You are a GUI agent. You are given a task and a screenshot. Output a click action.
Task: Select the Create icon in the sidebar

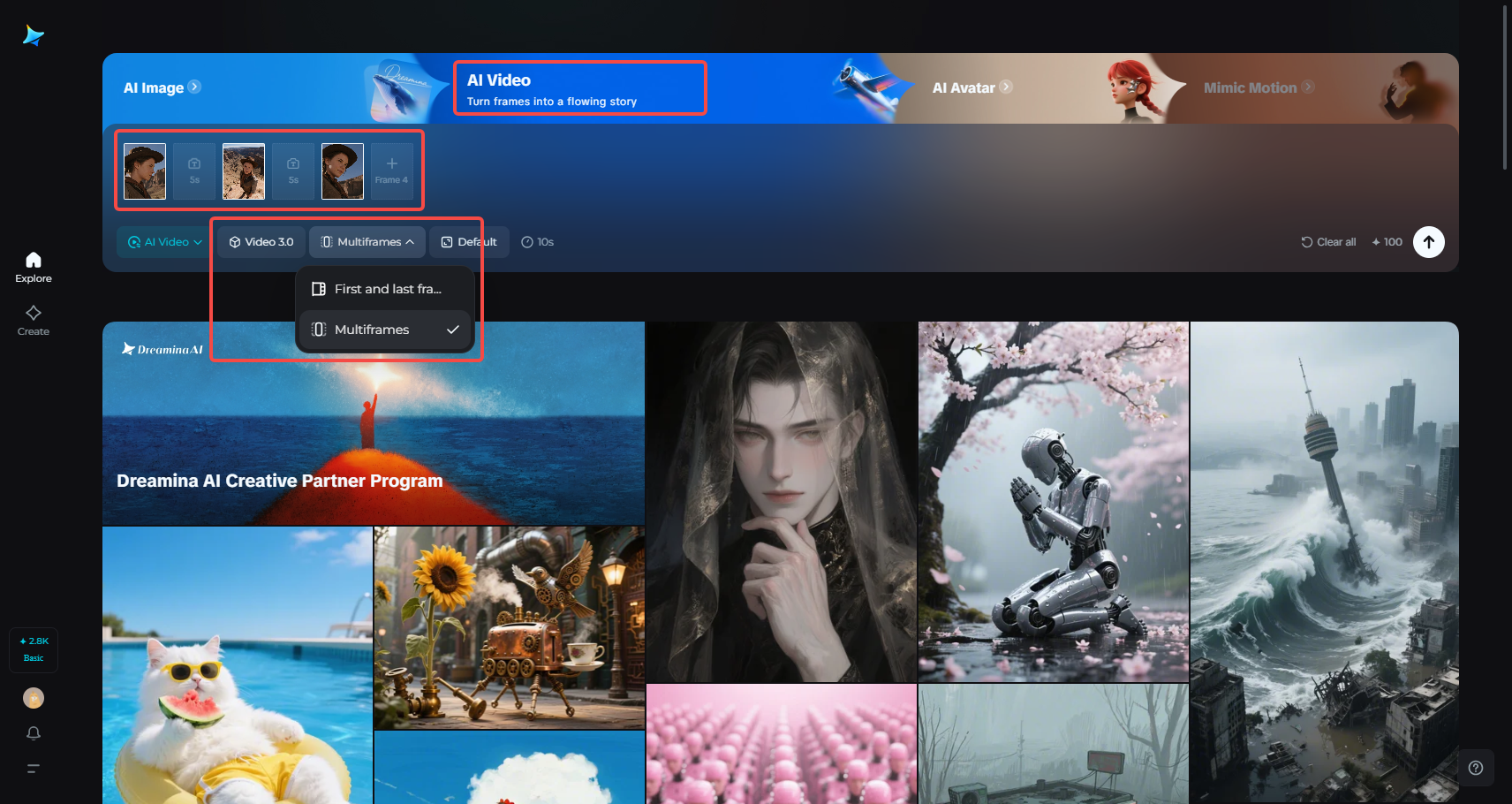[x=33, y=320]
